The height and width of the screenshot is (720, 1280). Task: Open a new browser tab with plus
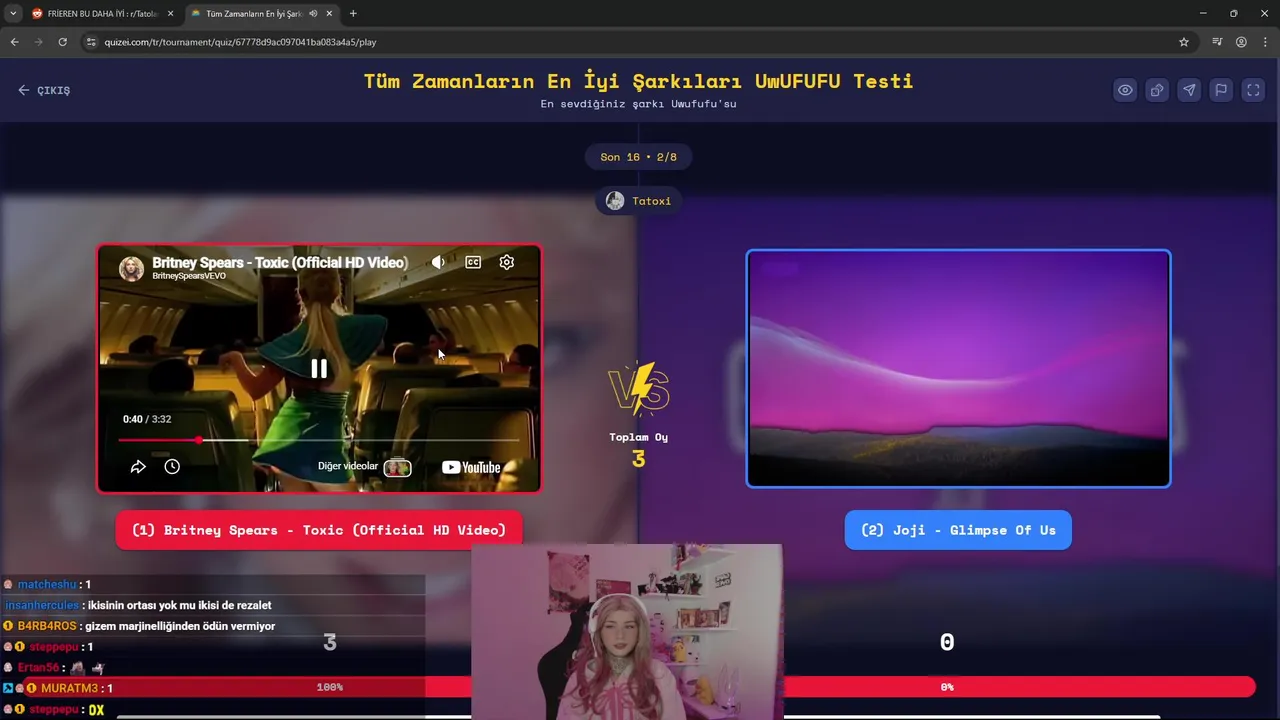pos(353,14)
